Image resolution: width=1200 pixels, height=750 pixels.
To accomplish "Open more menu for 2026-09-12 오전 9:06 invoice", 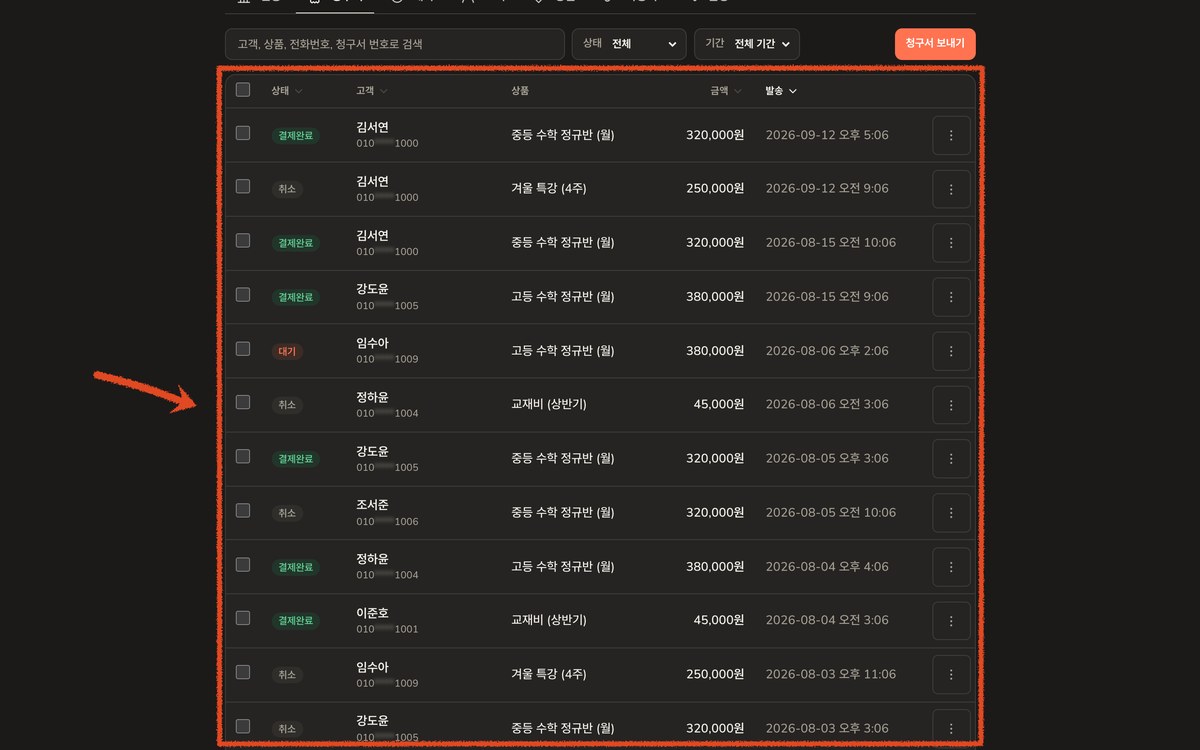I will click(951, 189).
